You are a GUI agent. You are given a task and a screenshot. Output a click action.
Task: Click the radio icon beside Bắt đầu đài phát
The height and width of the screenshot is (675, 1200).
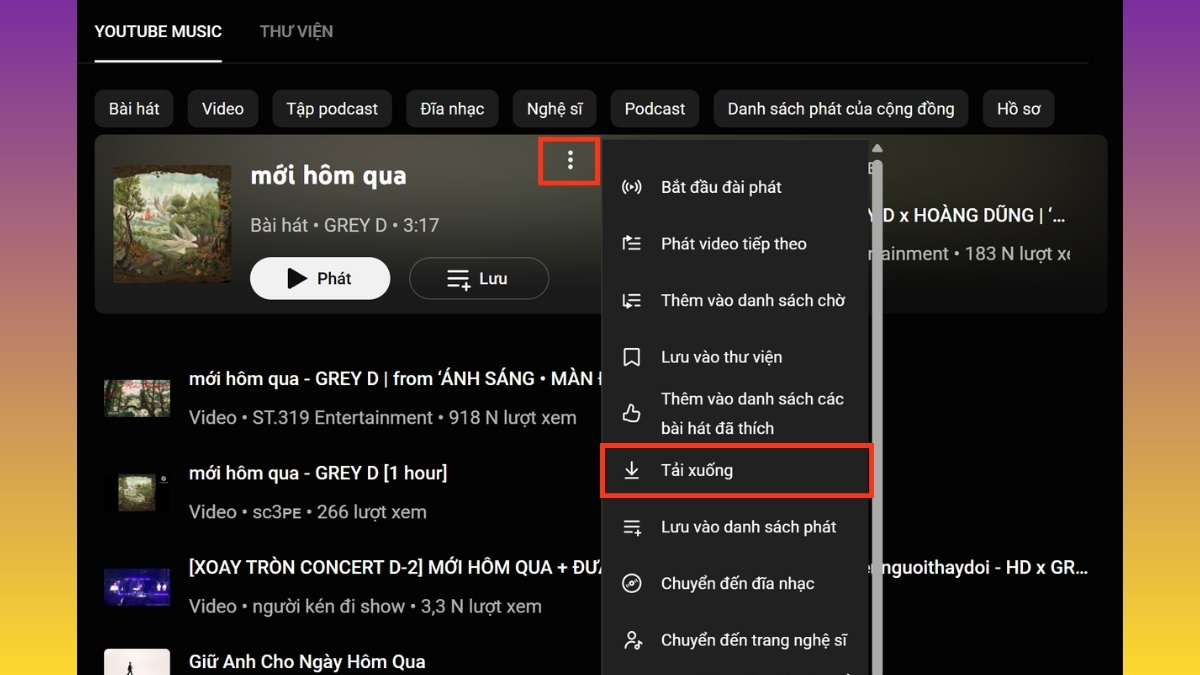click(631, 187)
